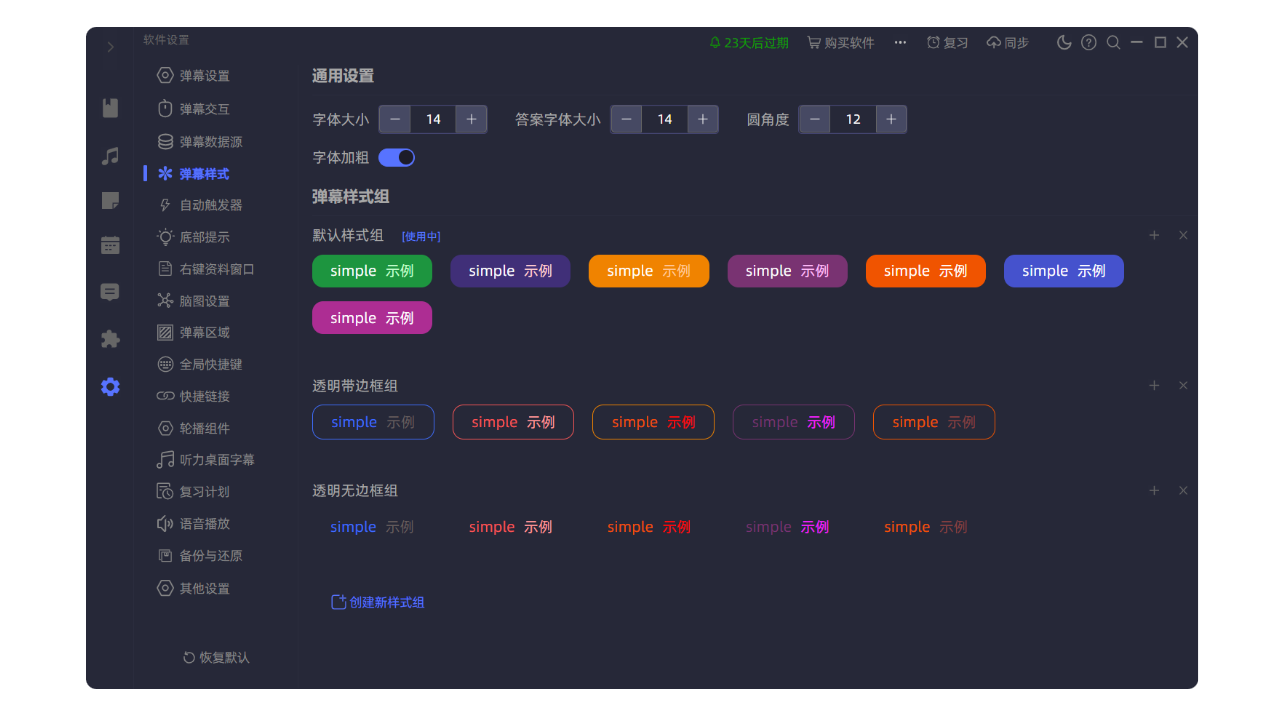Switch to dark mode with the moon icon
The width and height of the screenshot is (1280, 720).
(x=1064, y=42)
